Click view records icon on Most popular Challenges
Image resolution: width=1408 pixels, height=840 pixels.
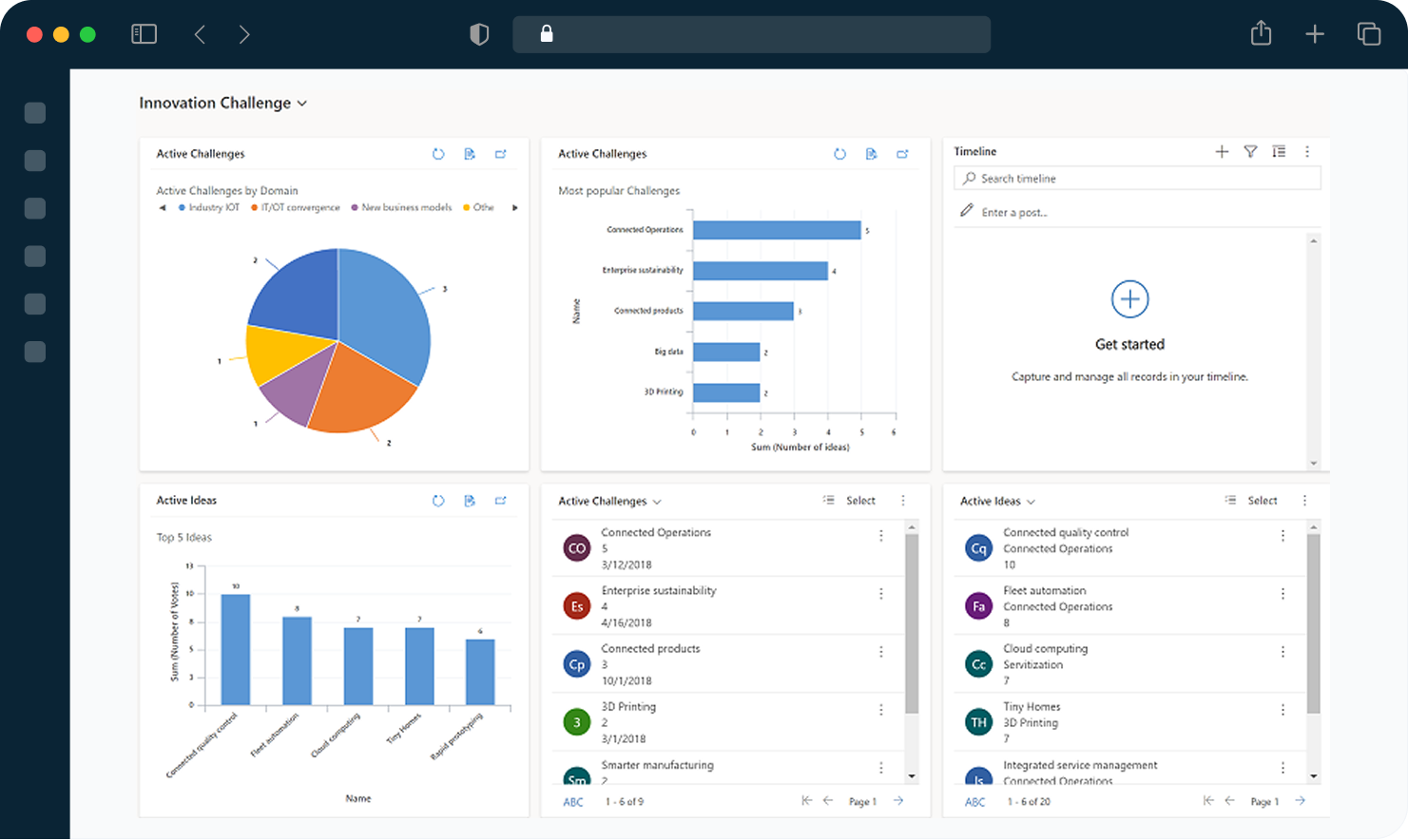coord(871,154)
